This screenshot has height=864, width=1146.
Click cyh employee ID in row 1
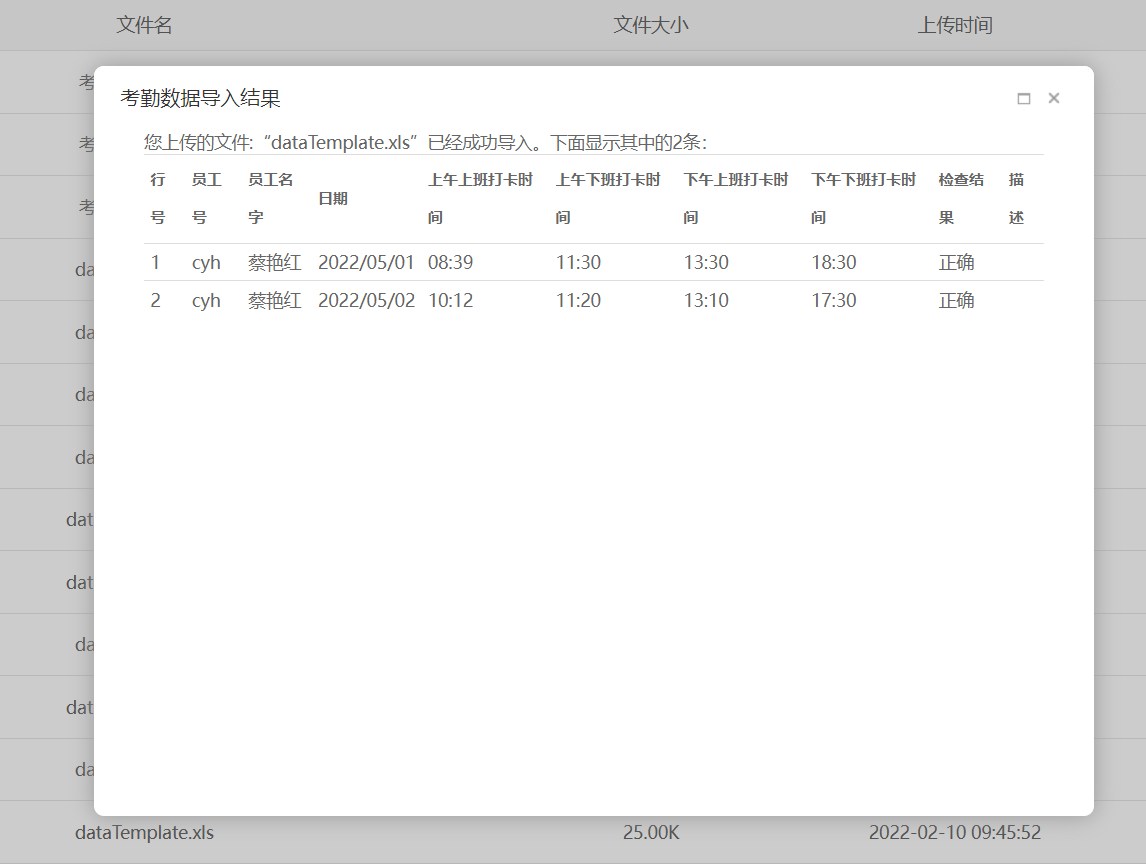coord(206,263)
